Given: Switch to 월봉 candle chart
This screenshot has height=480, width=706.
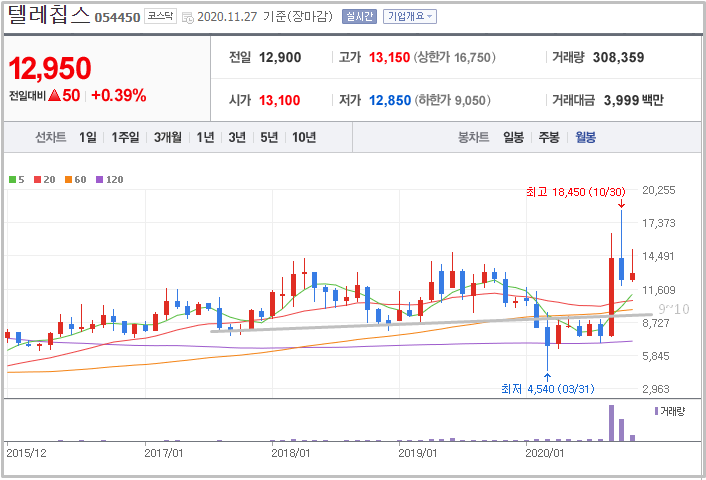Looking at the screenshot, I should click(x=585, y=137).
